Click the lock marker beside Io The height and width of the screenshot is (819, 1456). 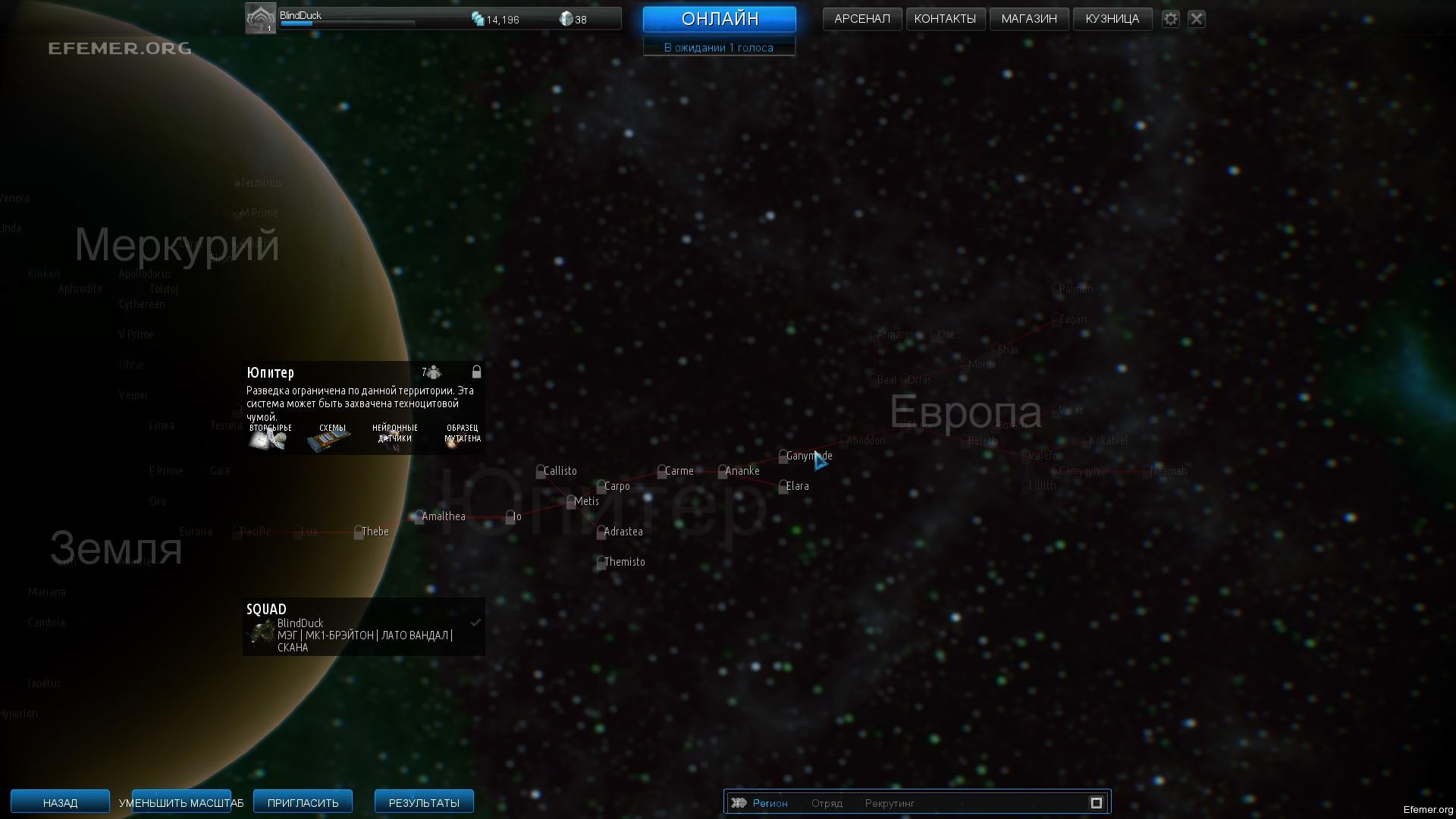[510, 516]
